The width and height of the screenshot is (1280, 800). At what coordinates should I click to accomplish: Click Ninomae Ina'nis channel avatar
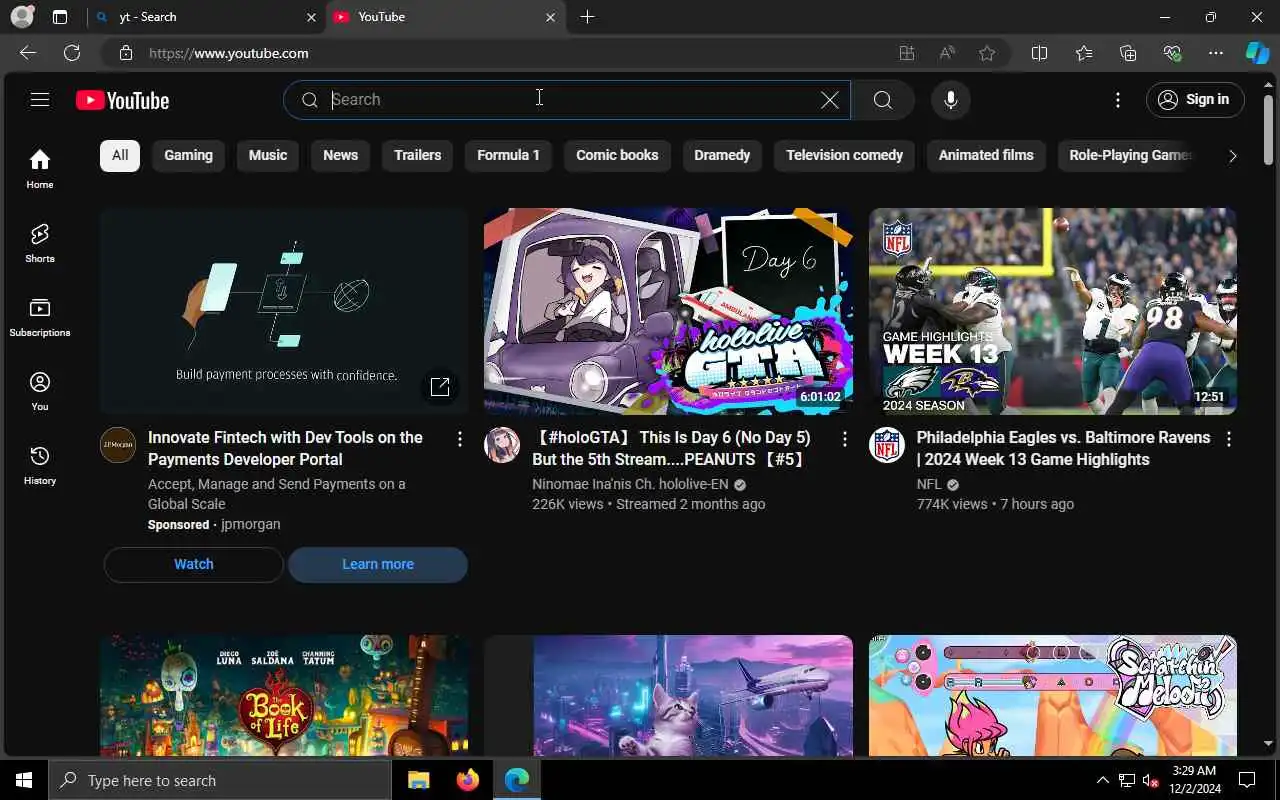[502, 445]
